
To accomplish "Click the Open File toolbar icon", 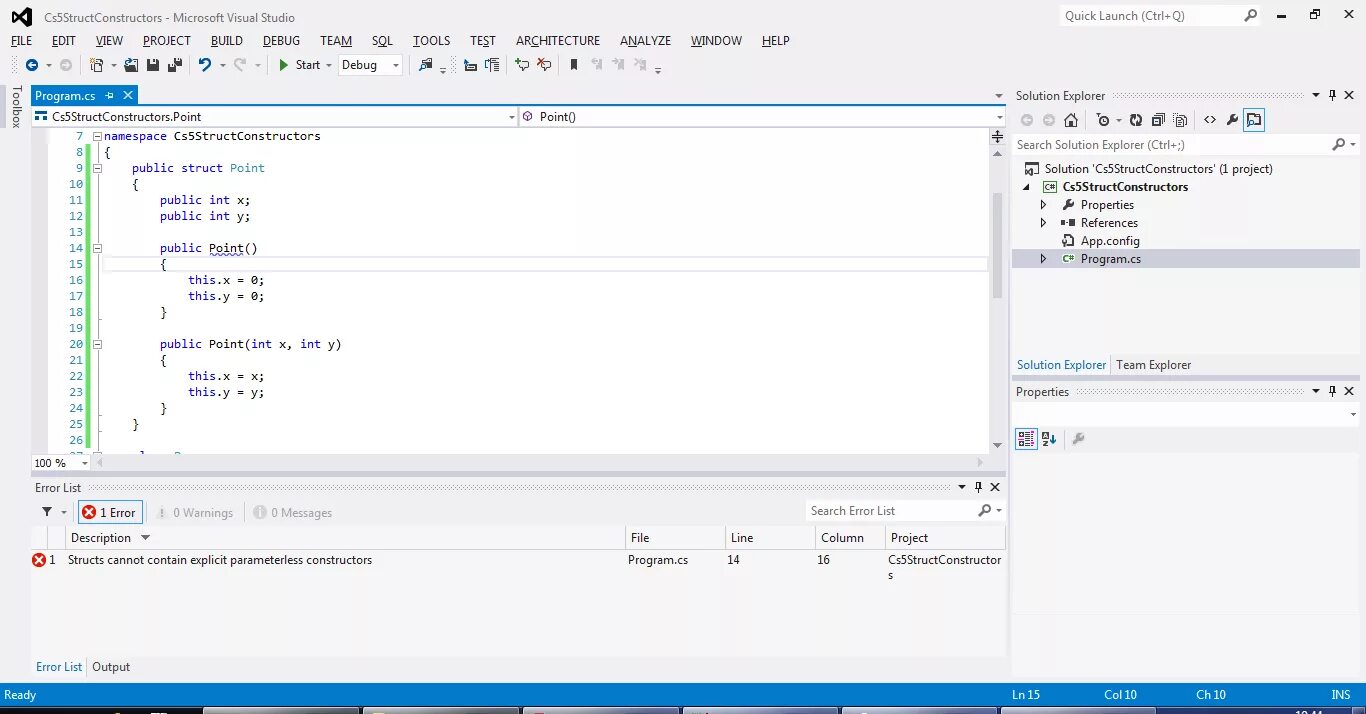I will 131,65.
